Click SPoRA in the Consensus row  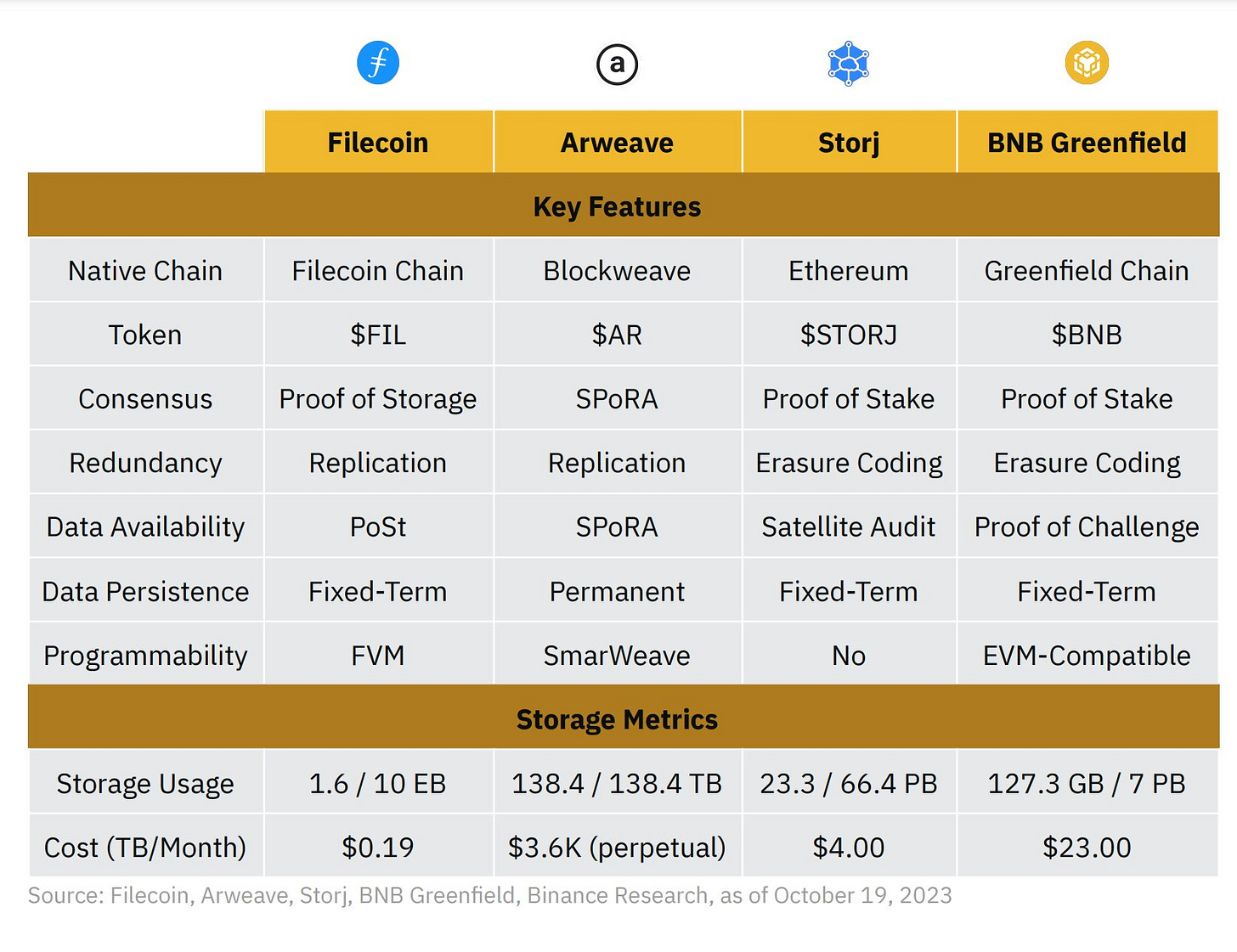(x=618, y=398)
